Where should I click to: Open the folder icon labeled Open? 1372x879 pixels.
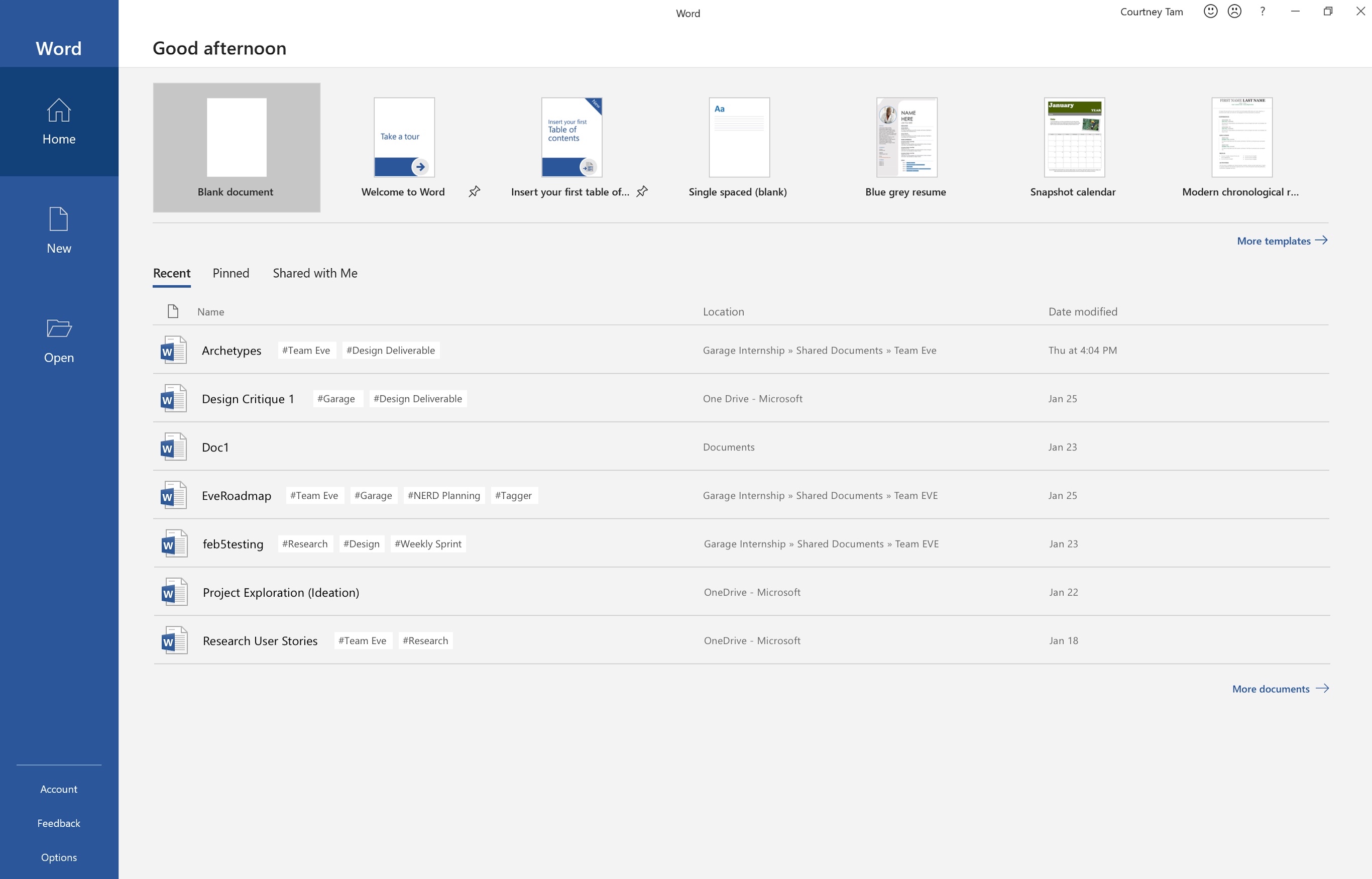pos(59,328)
